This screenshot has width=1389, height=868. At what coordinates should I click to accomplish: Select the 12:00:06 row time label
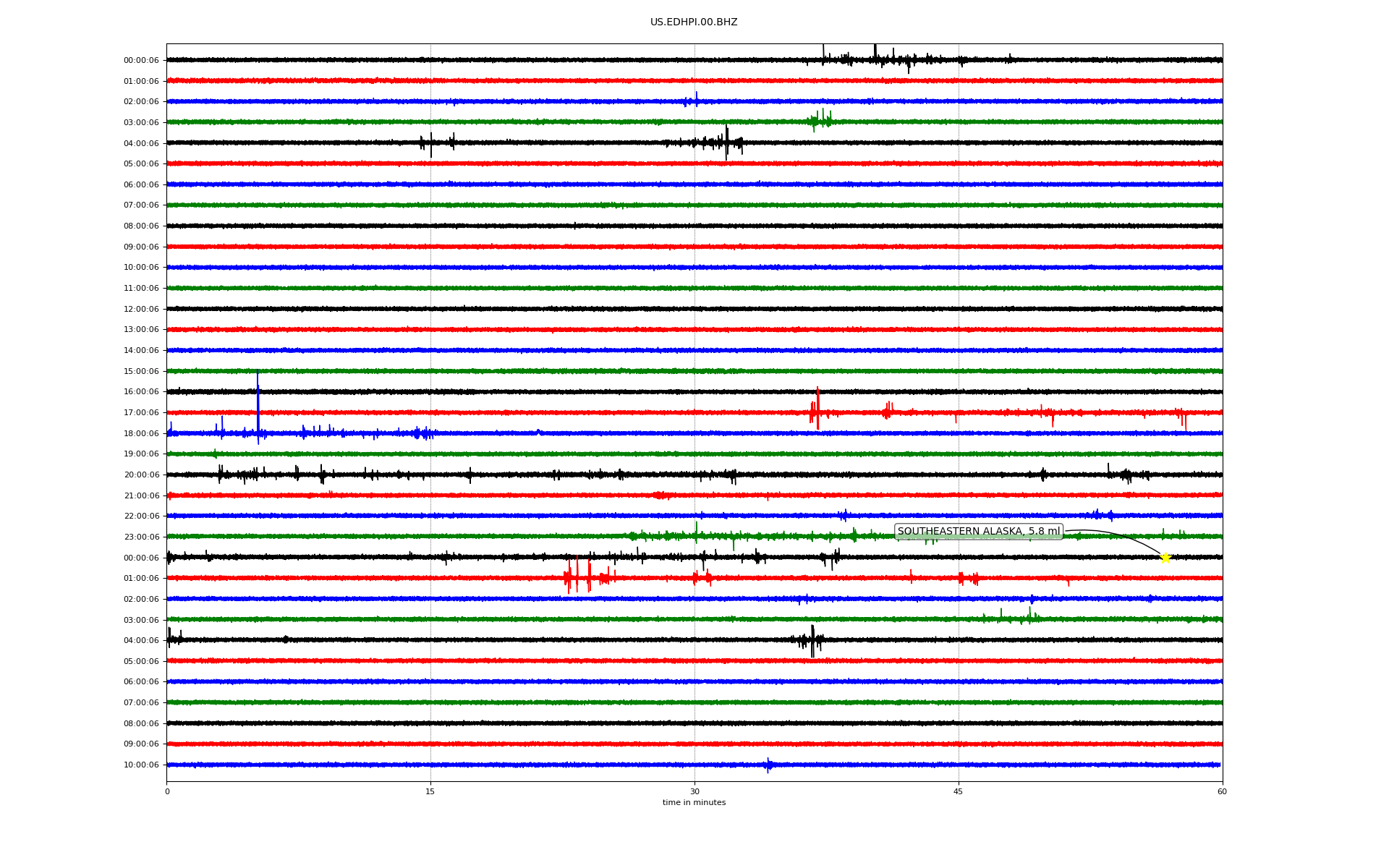coord(141,310)
